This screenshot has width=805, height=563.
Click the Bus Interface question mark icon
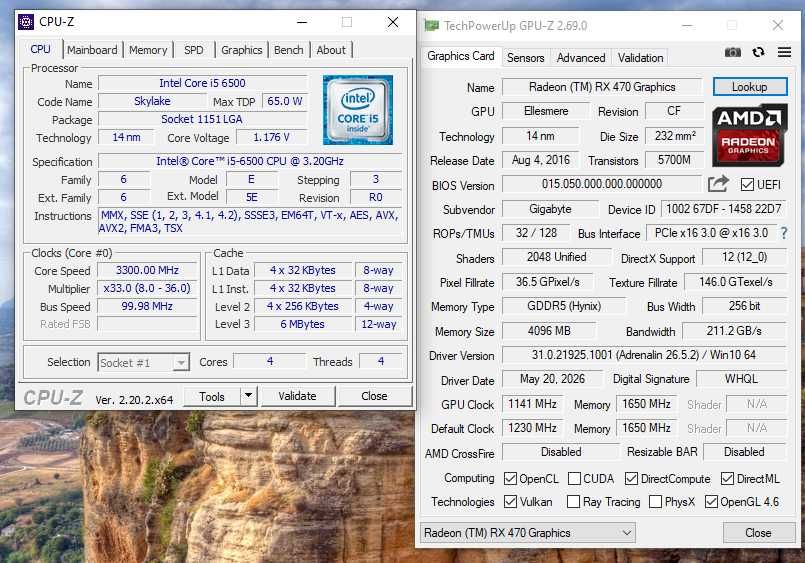[783, 233]
